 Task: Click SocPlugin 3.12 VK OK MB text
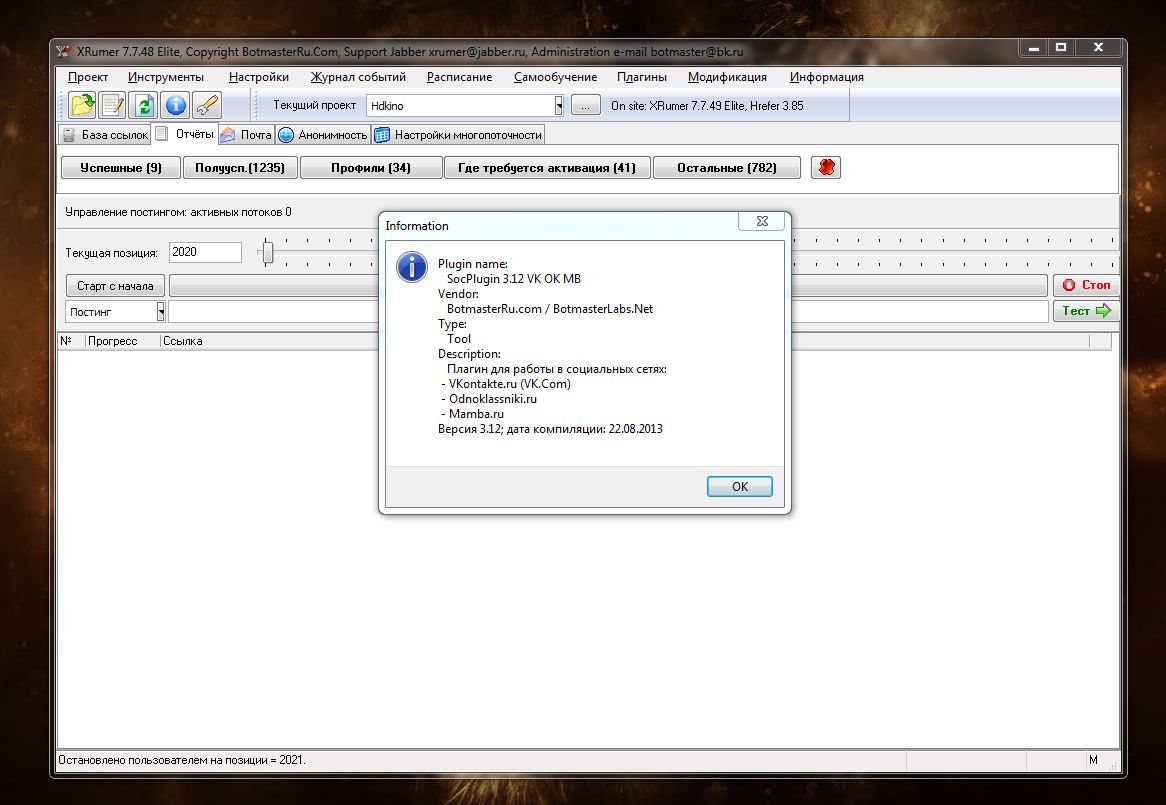tap(514, 279)
